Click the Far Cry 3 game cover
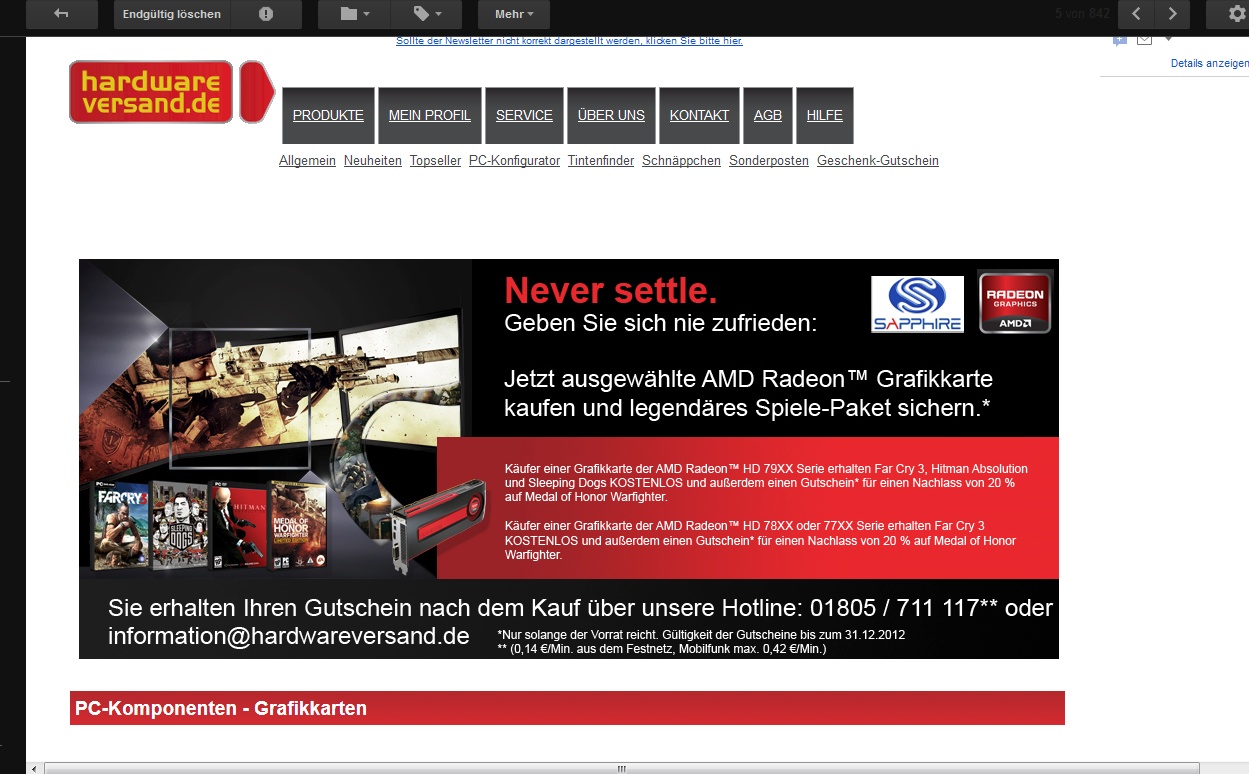Screen dimensions: 1249x774 121,526
